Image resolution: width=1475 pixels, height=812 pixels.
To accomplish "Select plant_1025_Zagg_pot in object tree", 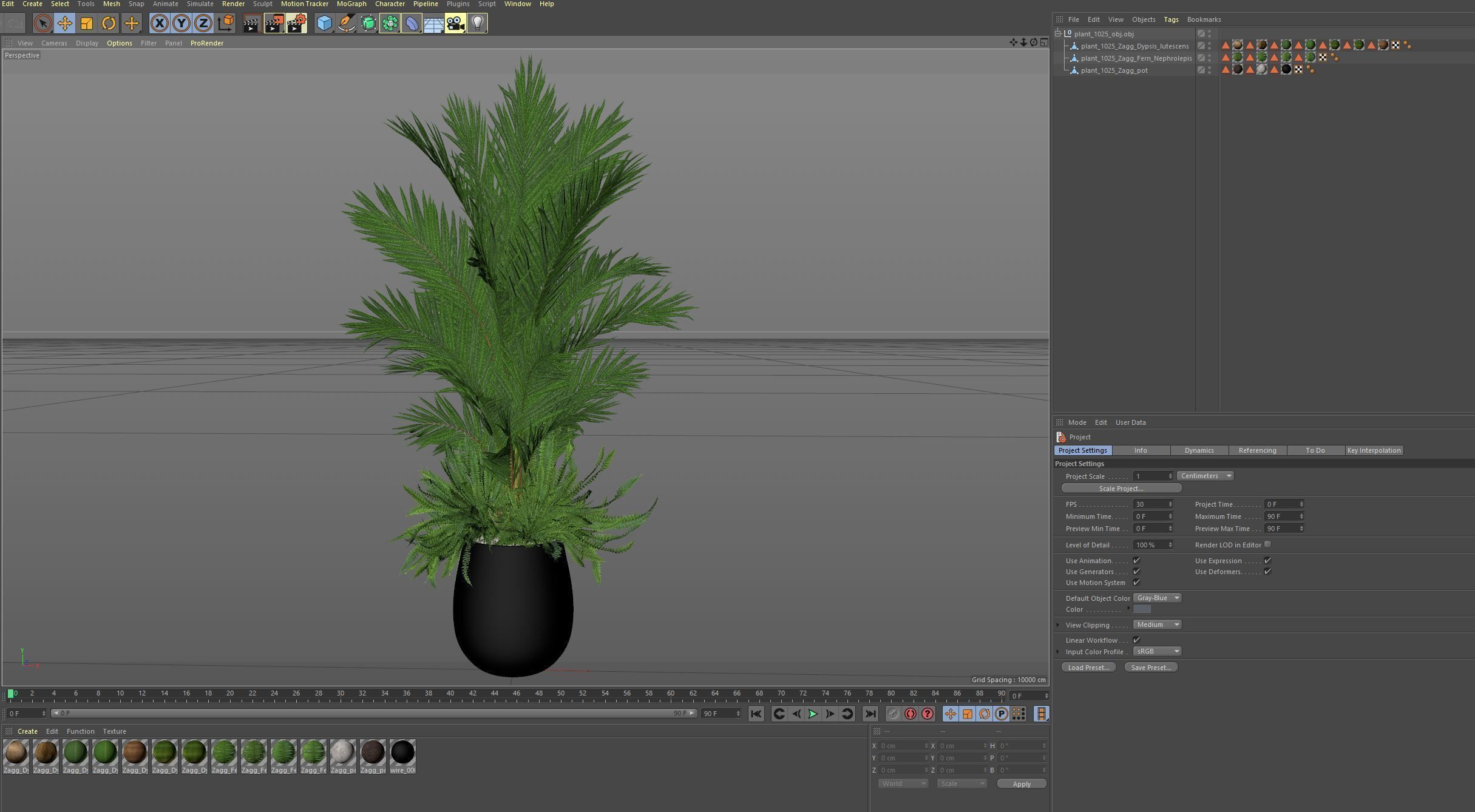I will click(1114, 70).
